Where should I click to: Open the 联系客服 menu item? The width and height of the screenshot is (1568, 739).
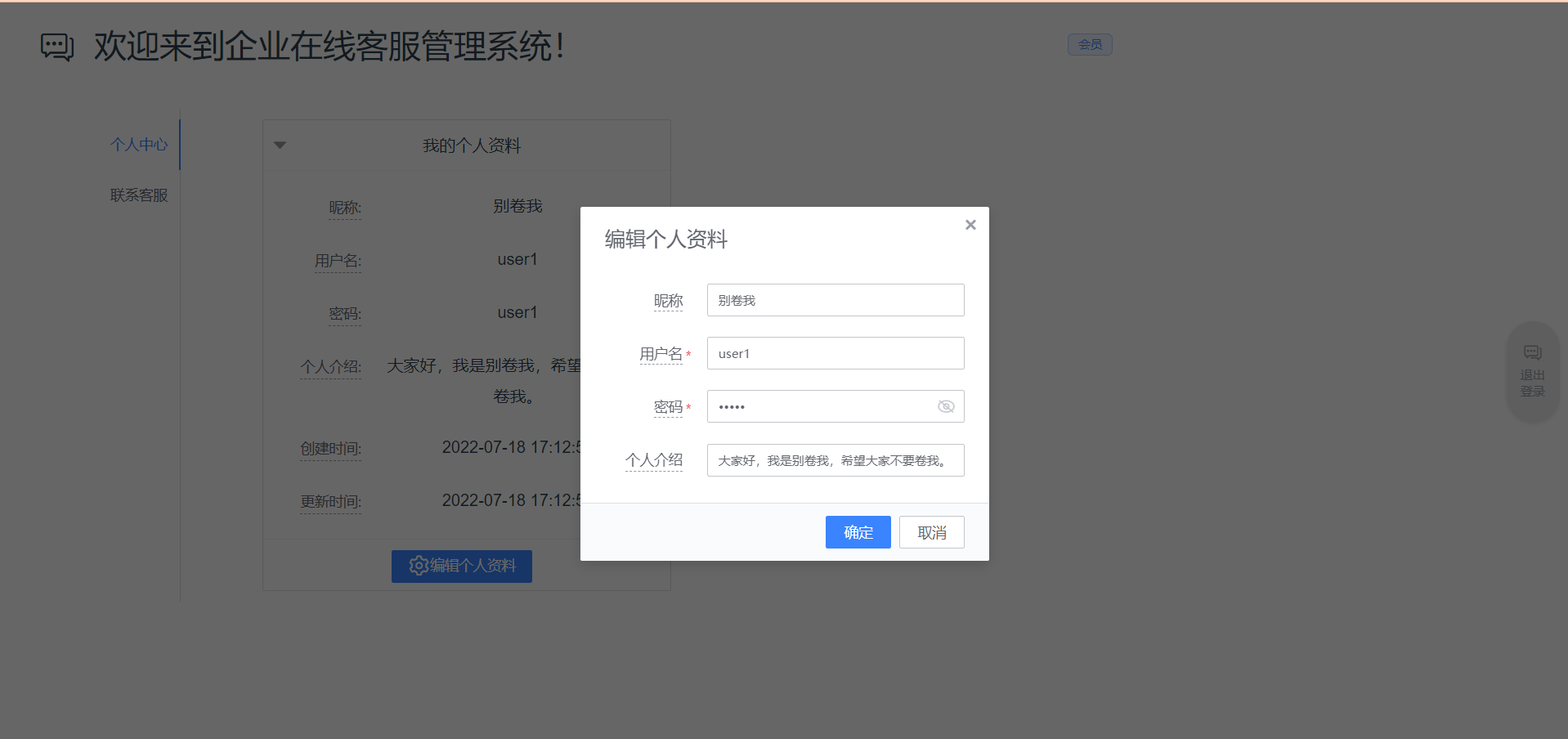click(x=139, y=195)
